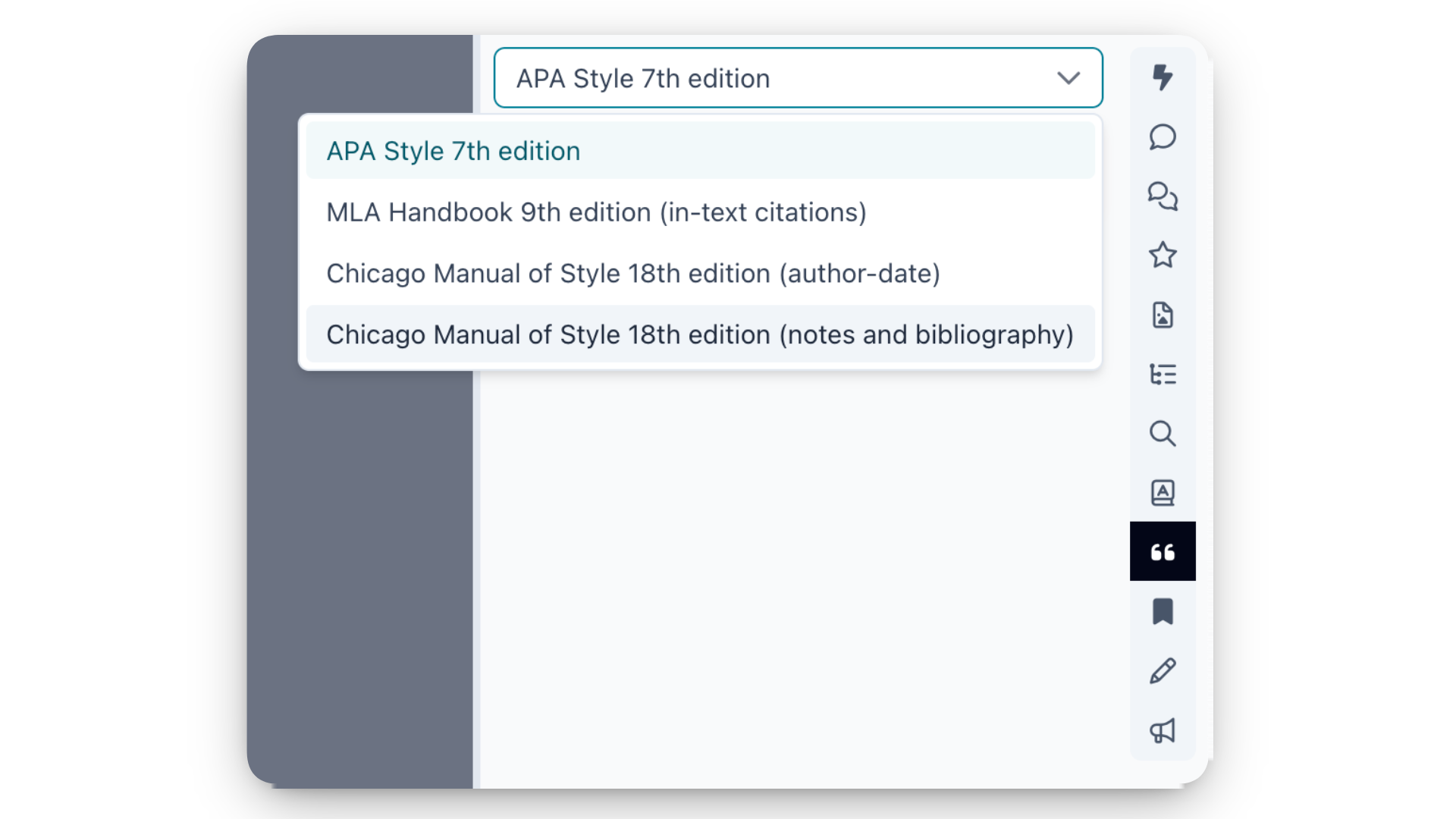Image resolution: width=1456 pixels, height=819 pixels.
Task: Choose MLA Handbook 9th edition (in-text citations)
Action: [x=700, y=212]
